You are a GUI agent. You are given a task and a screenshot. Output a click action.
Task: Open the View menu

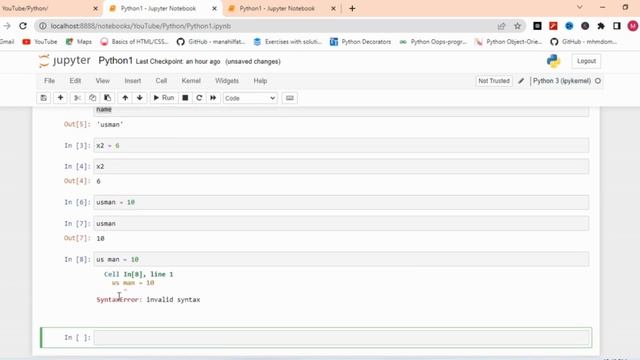pyautogui.click(x=102, y=81)
